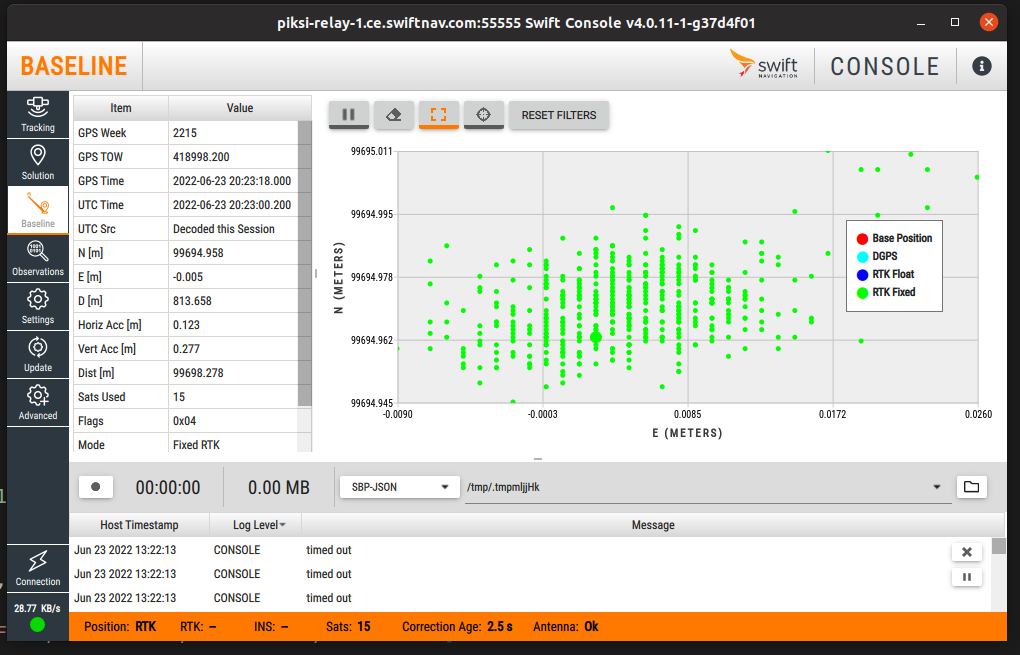
Task: Click the log panel scrollbar
Action: 999,546
